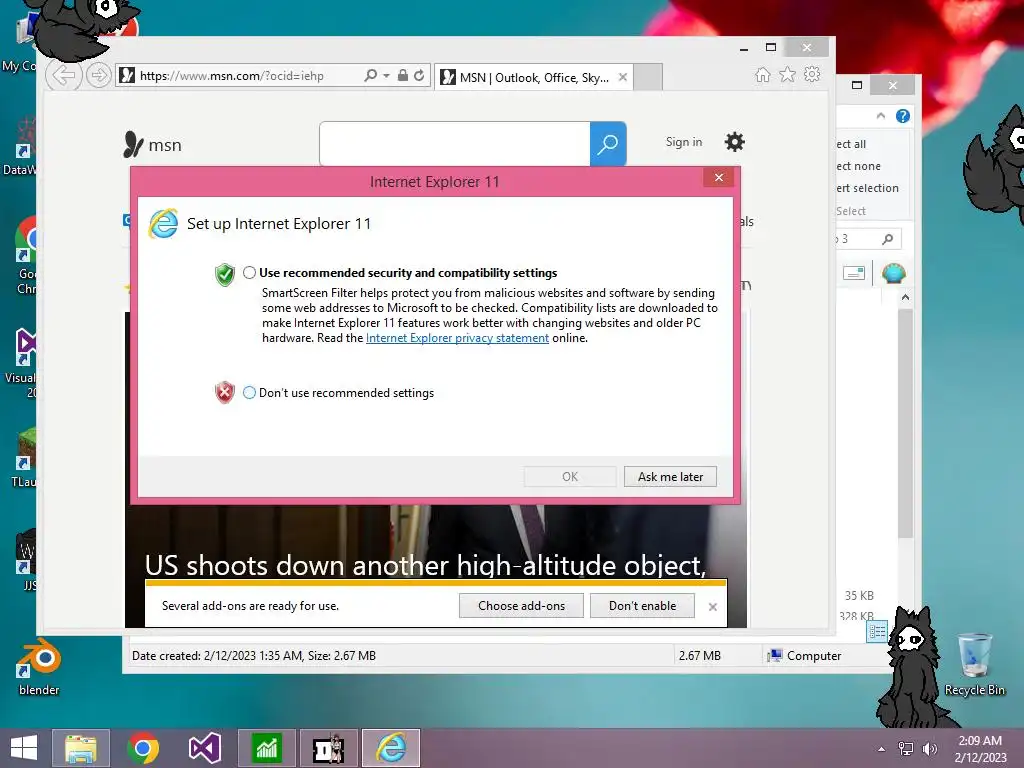Open Google Chrome from taskbar
This screenshot has height=768, width=1024.
[x=143, y=748]
